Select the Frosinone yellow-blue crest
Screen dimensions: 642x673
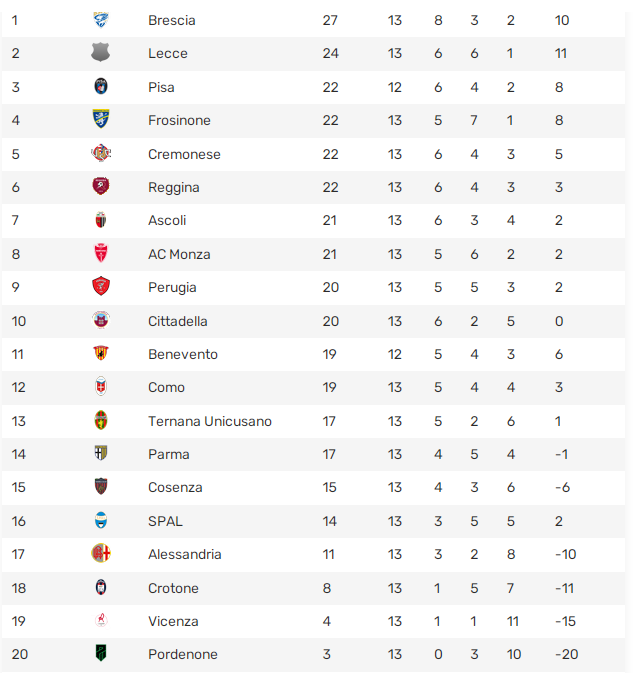point(101,119)
